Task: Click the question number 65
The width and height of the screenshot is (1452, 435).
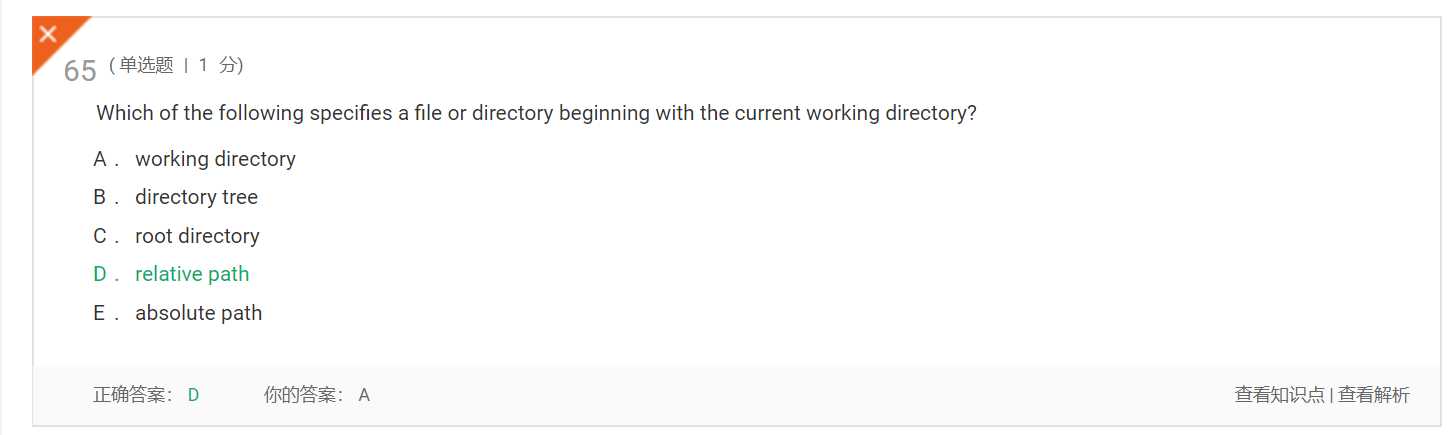Action: pos(80,71)
